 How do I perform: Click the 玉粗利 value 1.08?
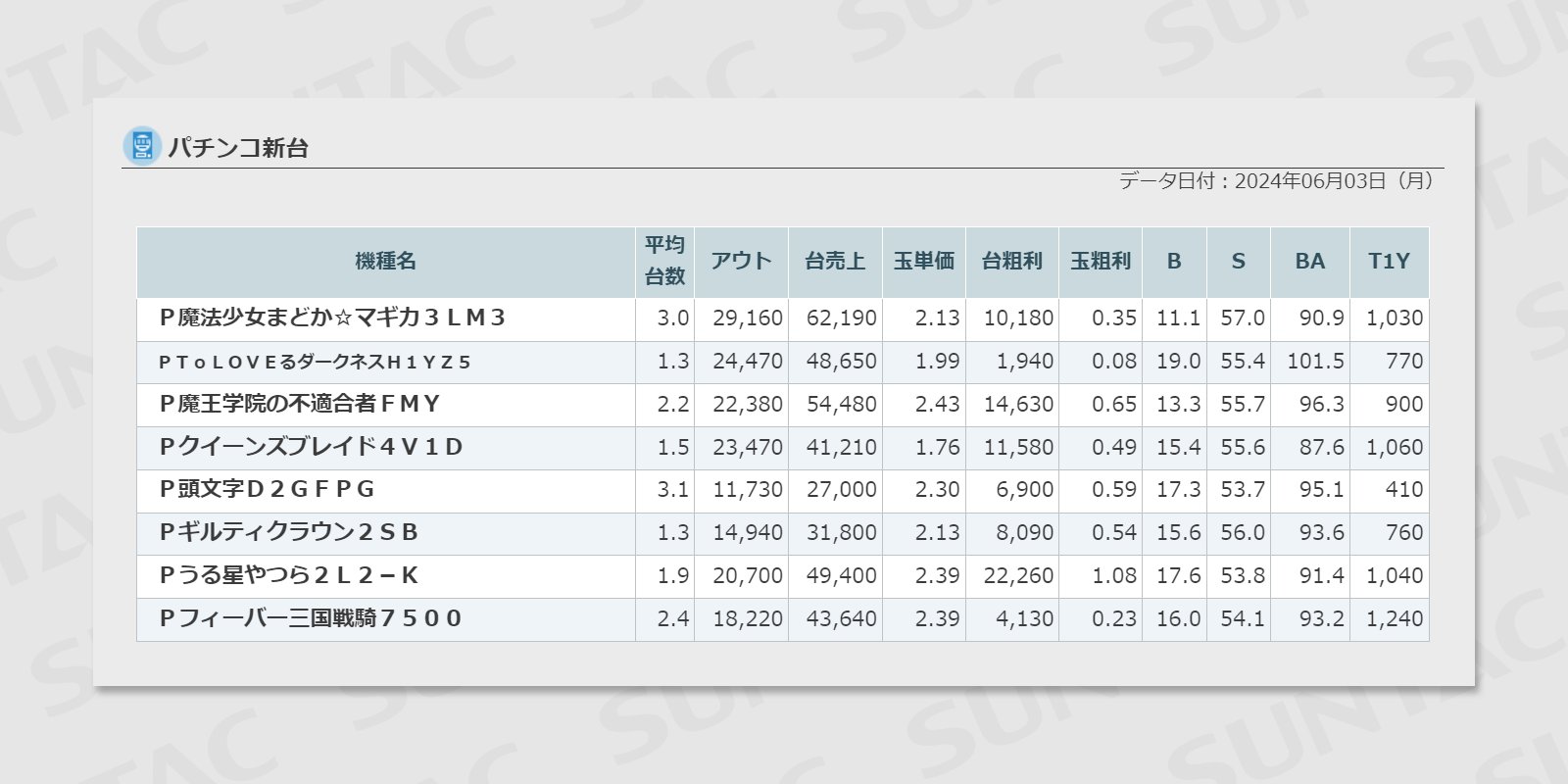tap(1114, 575)
